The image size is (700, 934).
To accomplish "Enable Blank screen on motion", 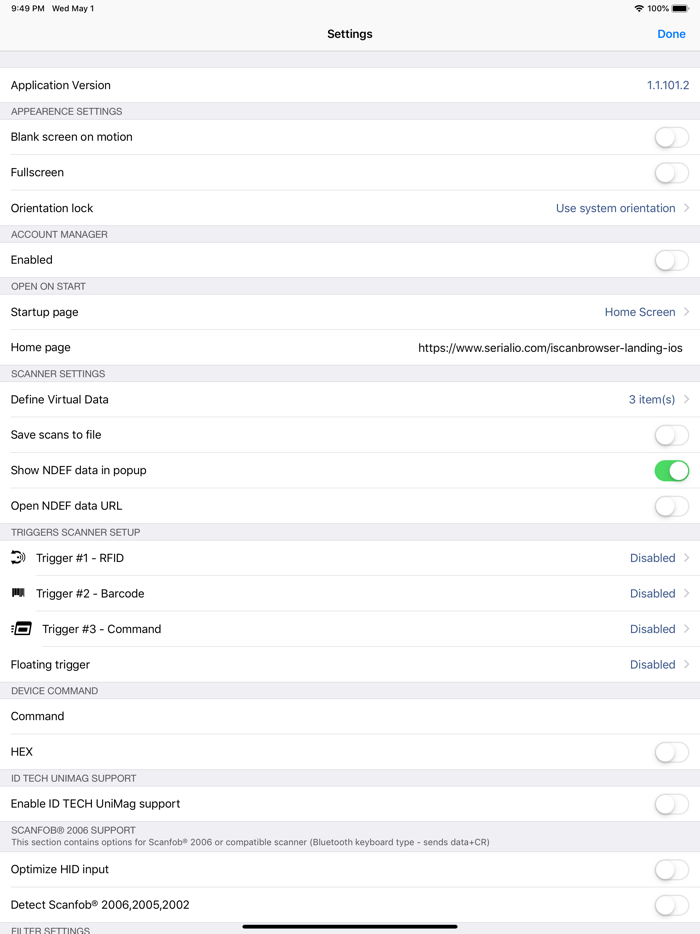I will coord(671,137).
